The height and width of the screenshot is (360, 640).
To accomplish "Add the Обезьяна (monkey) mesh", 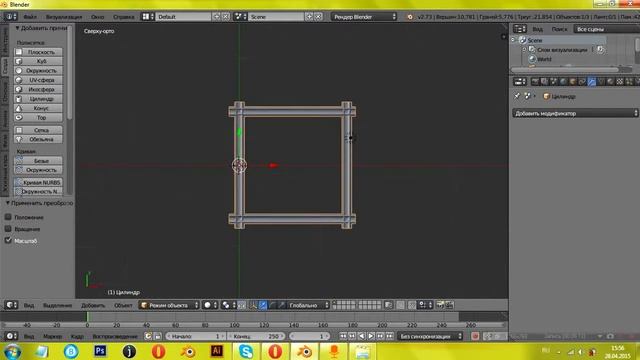I will point(38,140).
